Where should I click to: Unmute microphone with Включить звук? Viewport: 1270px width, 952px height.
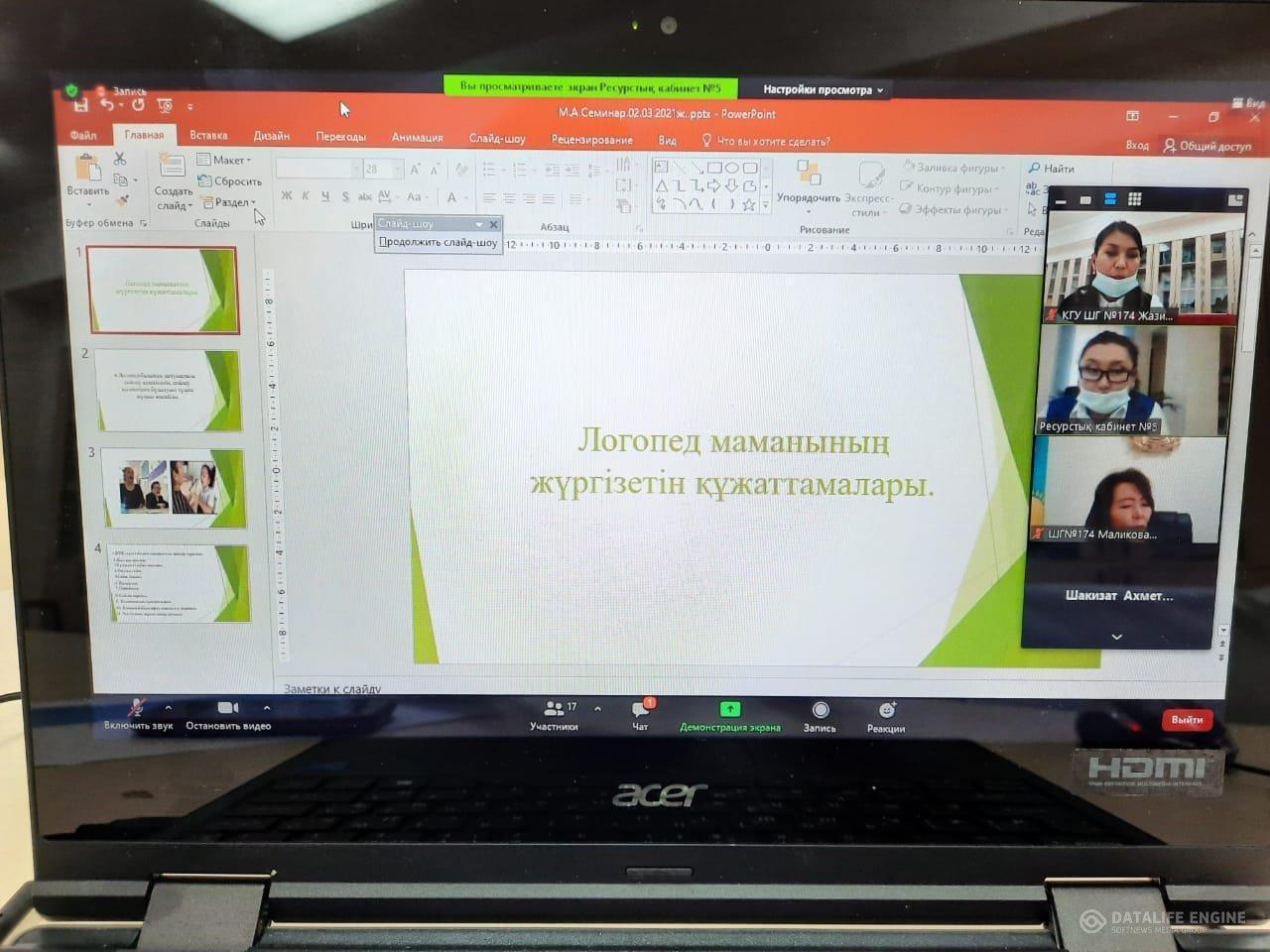(137, 709)
